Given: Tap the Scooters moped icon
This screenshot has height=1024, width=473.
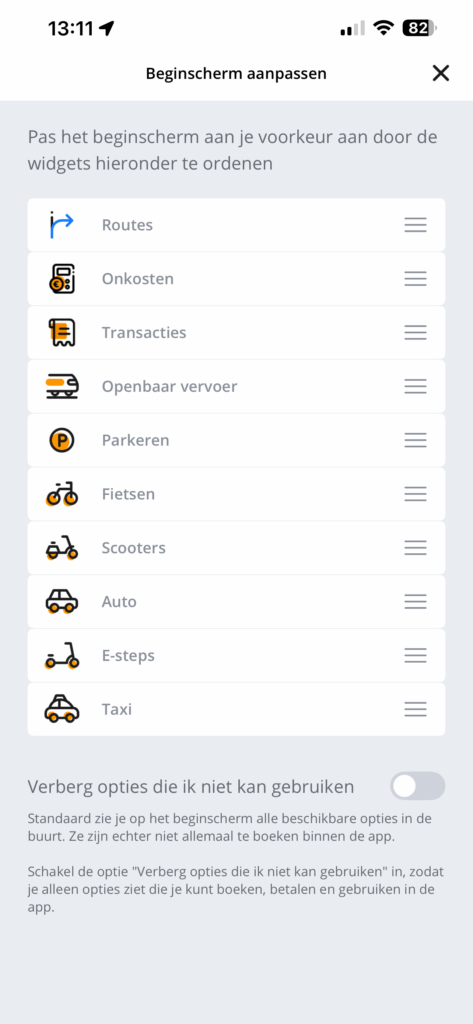Looking at the screenshot, I should pyautogui.click(x=62, y=548).
